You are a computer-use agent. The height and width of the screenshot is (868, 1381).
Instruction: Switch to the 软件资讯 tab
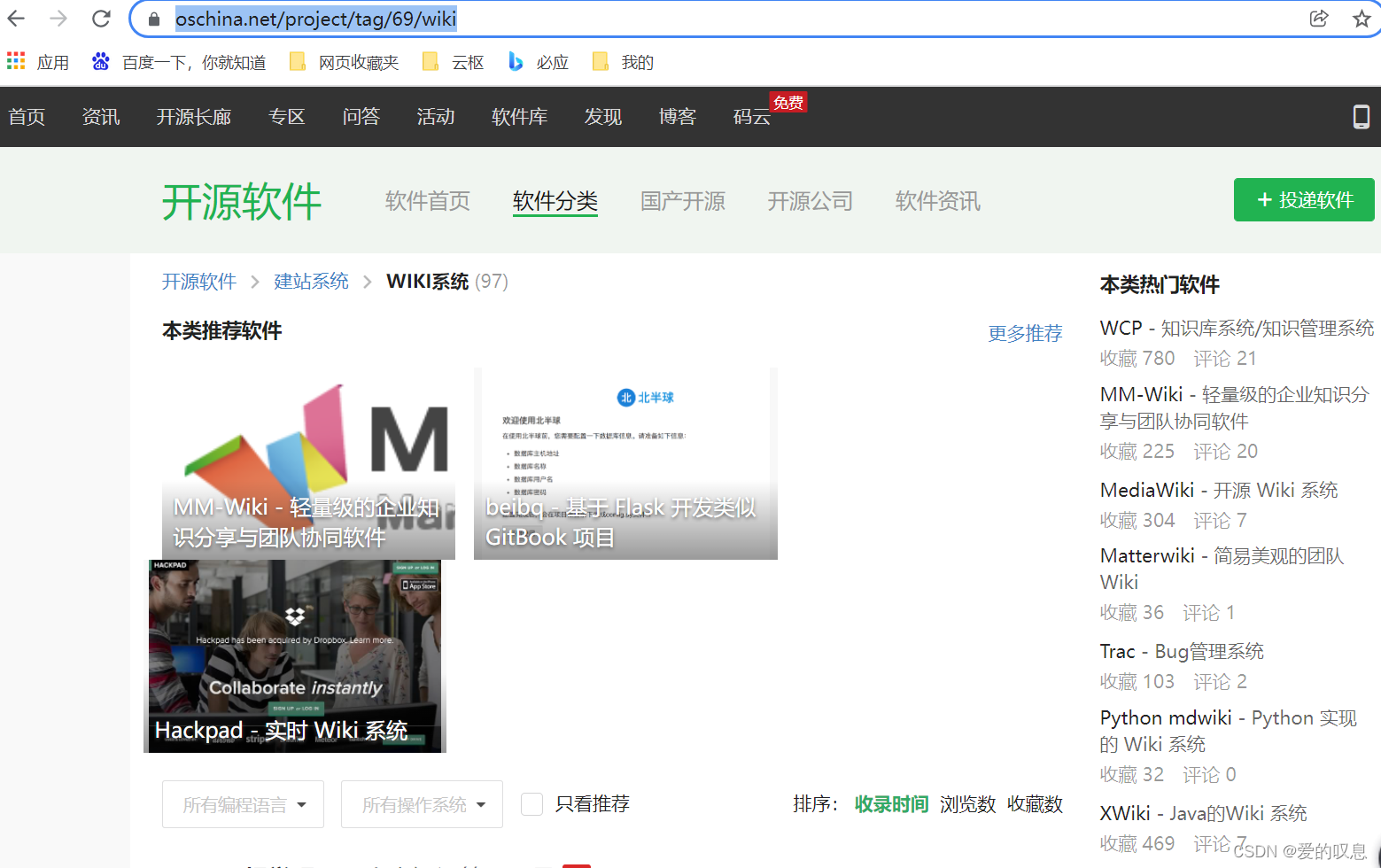938,201
